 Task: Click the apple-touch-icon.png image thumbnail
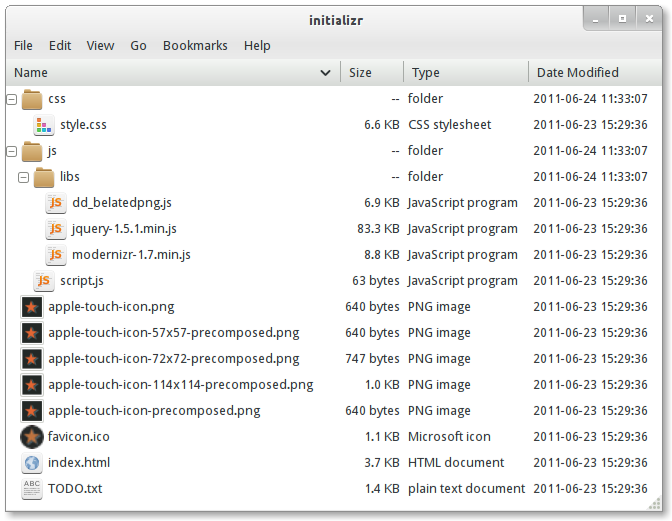click(32, 307)
